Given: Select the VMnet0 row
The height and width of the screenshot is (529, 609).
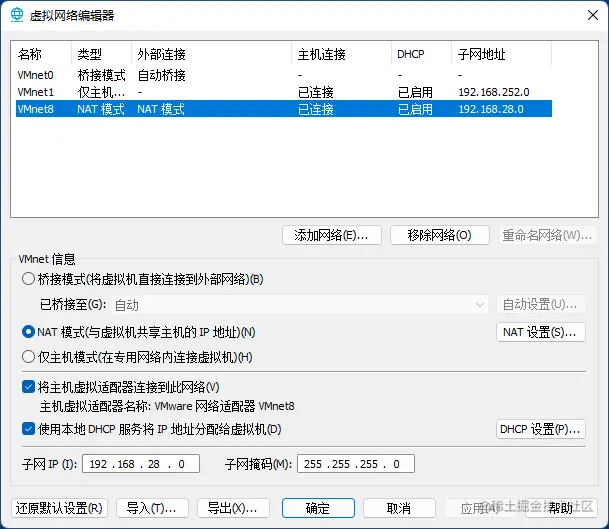Looking at the screenshot, I should click(284, 75).
